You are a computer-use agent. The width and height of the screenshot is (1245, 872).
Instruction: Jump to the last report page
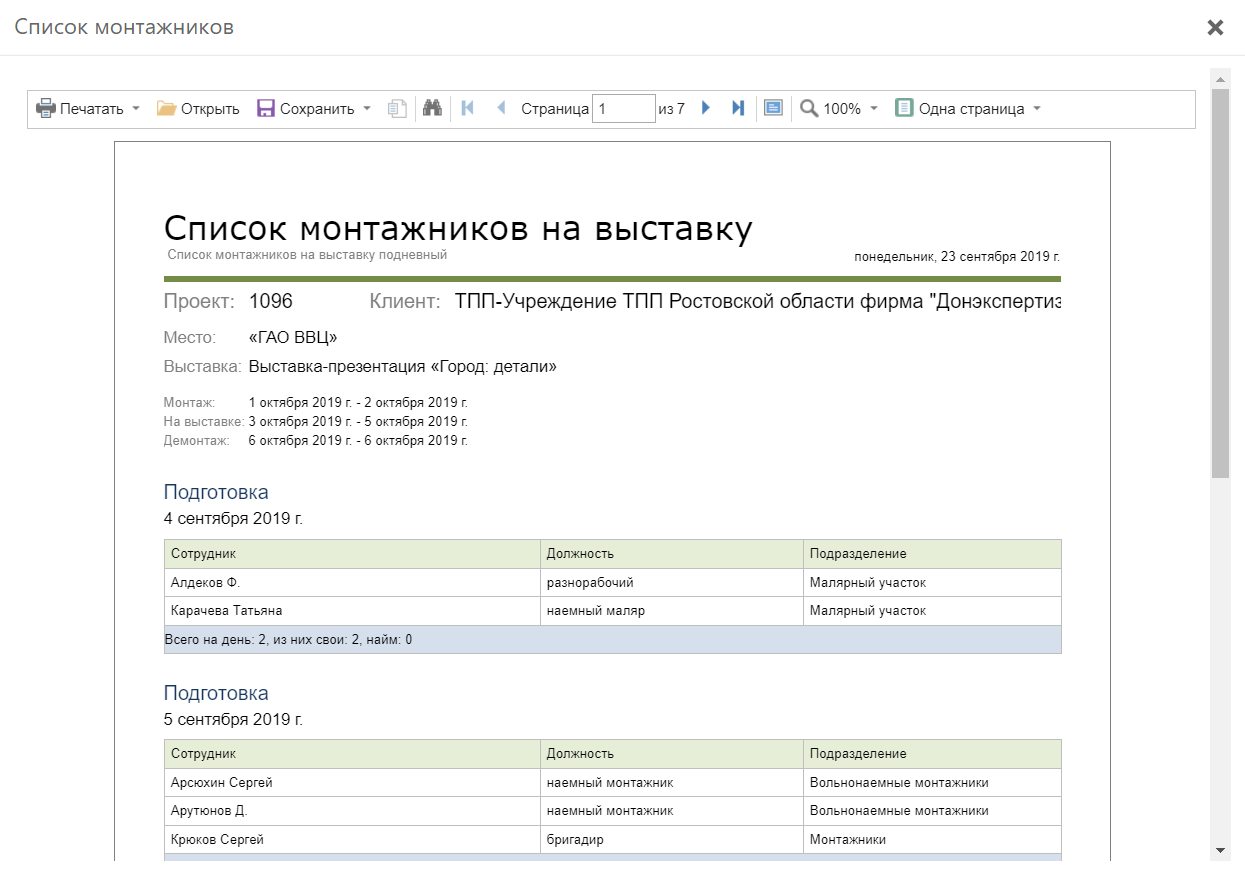coord(738,108)
